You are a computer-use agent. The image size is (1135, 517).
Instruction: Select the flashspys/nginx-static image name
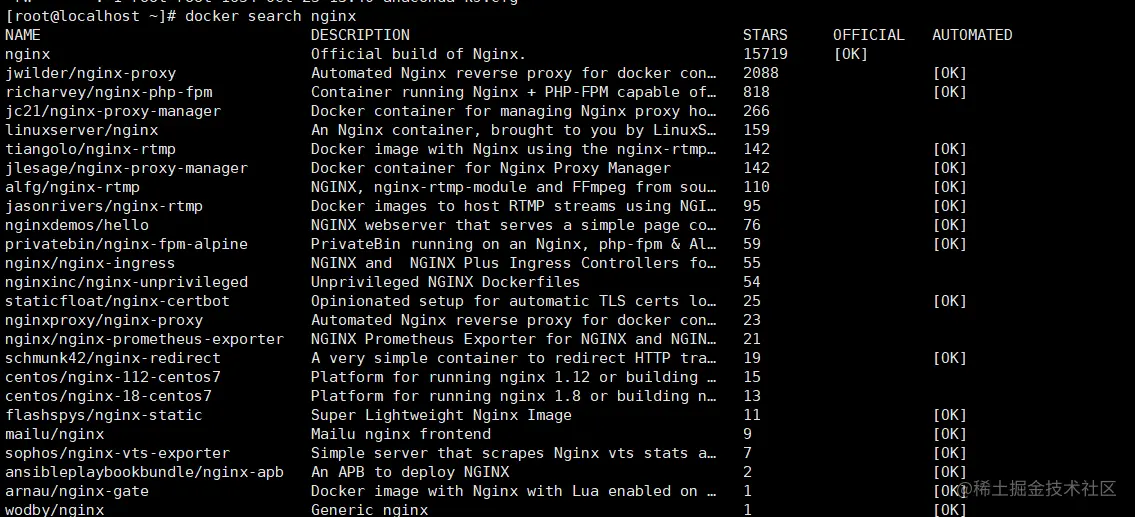click(104, 415)
